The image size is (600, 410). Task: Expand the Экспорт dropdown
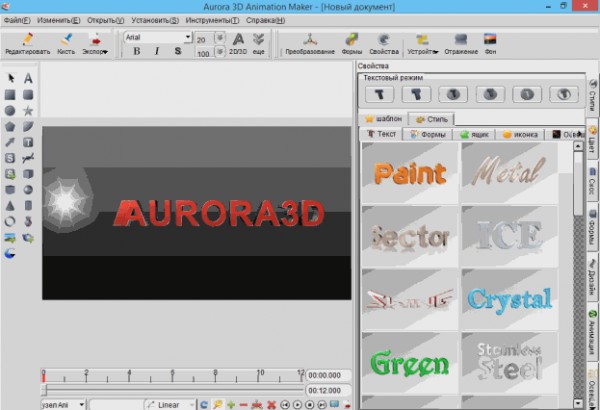(x=105, y=52)
